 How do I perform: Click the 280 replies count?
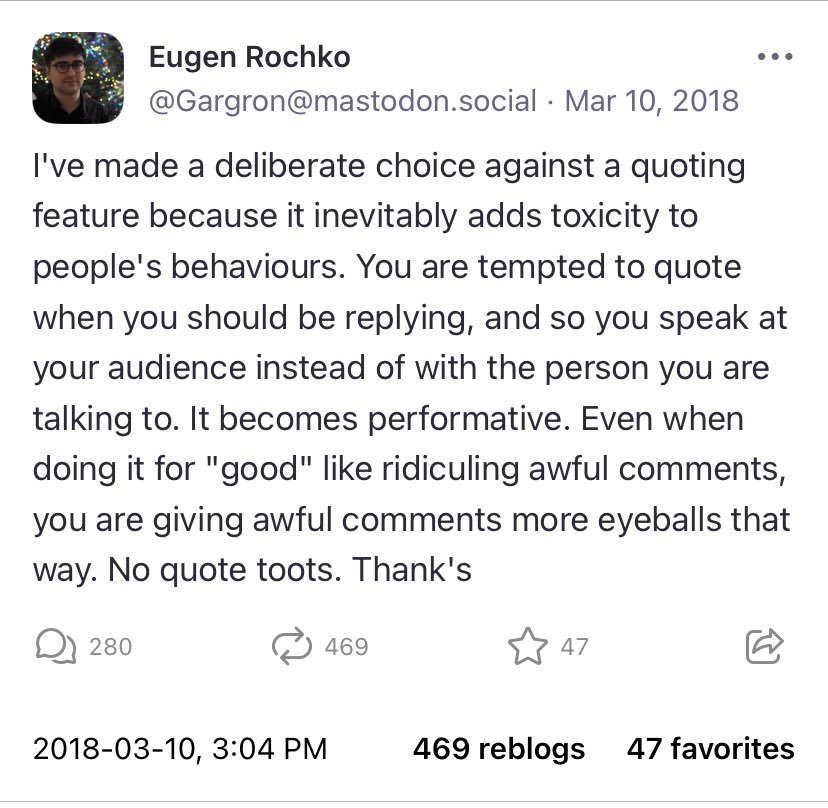click(x=110, y=648)
